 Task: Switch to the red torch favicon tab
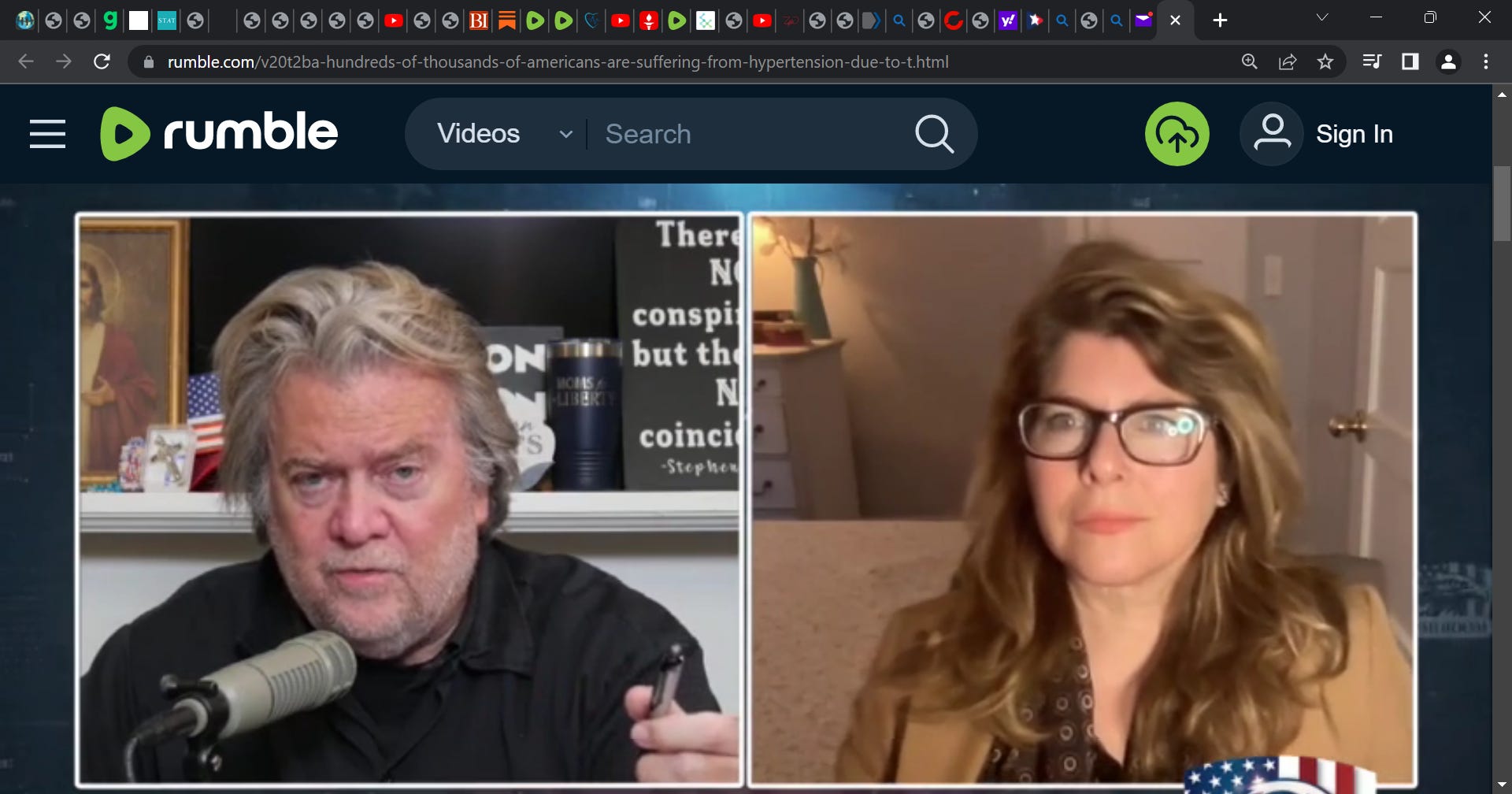649,20
